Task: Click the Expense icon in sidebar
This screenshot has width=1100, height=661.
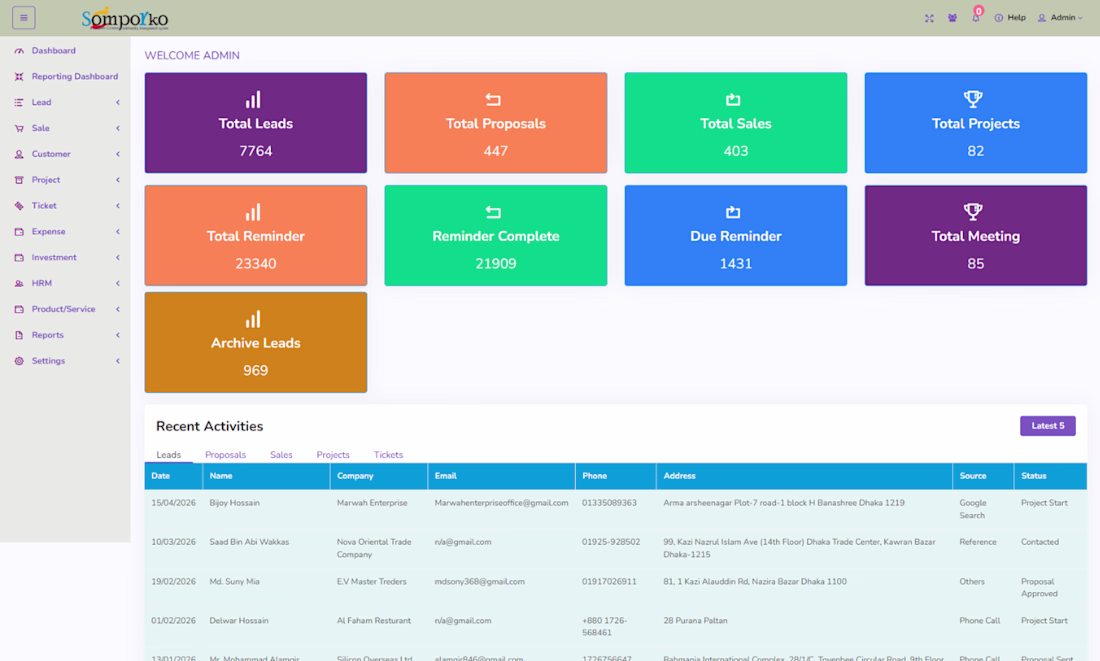Action: (19, 232)
